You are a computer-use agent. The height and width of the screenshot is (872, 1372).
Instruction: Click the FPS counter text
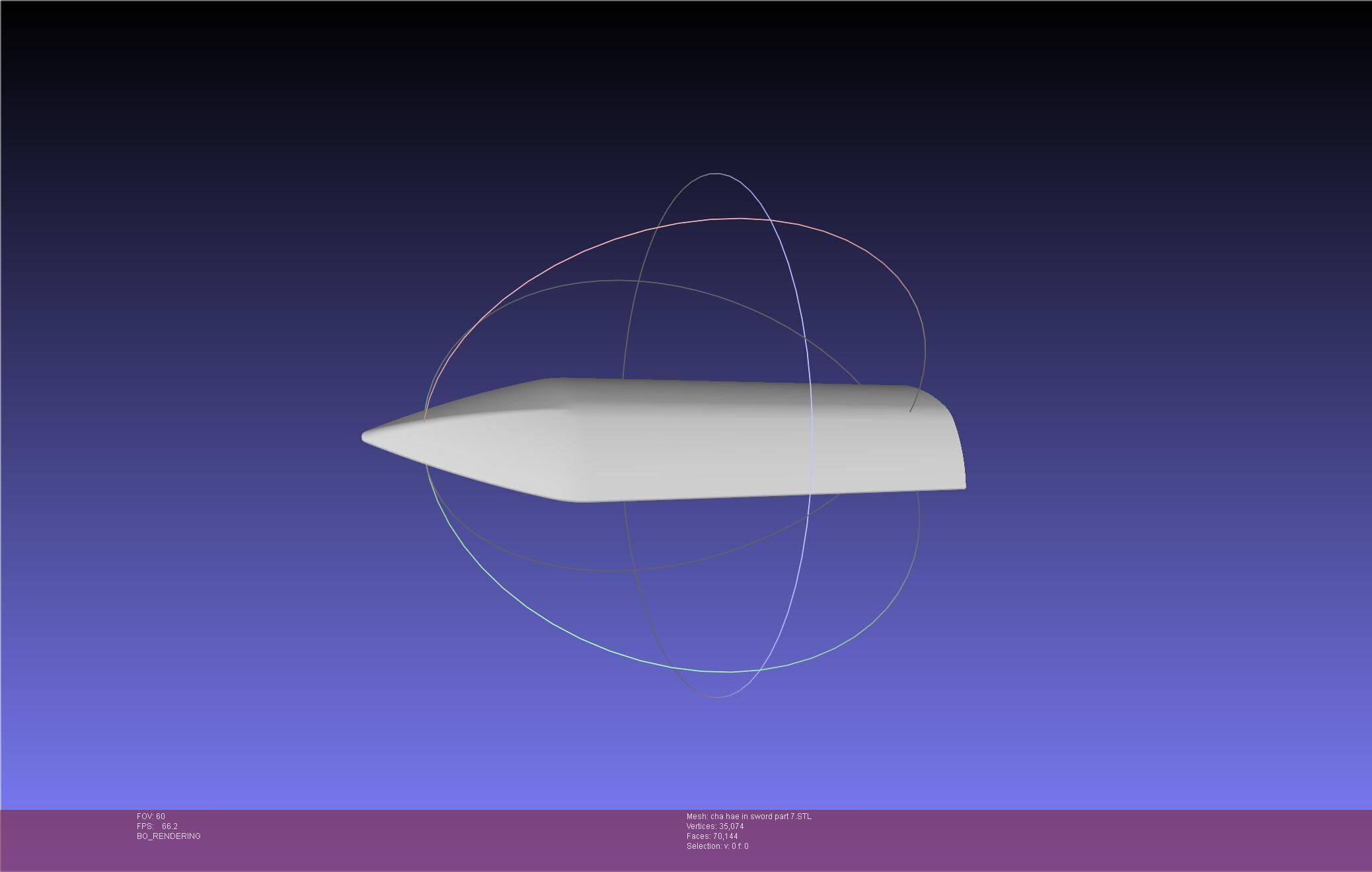[157, 826]
